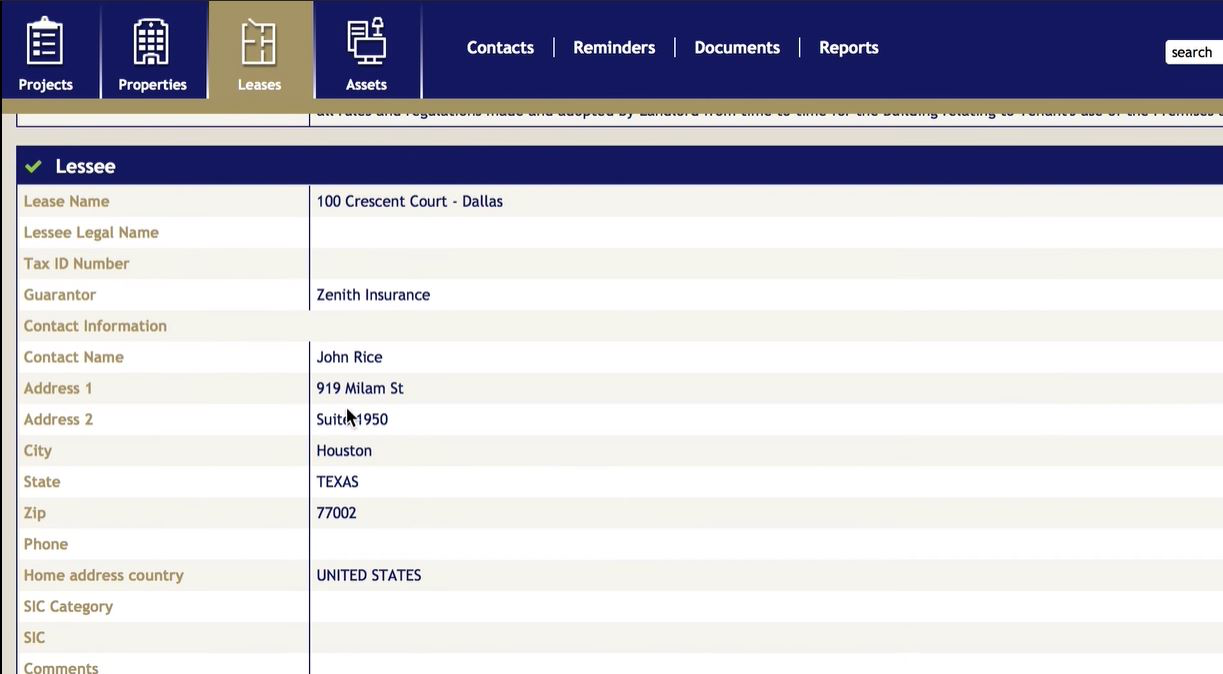The image size is (1223, 674).
Task: Open the Documents menu
Action: [x=737, y=48]
